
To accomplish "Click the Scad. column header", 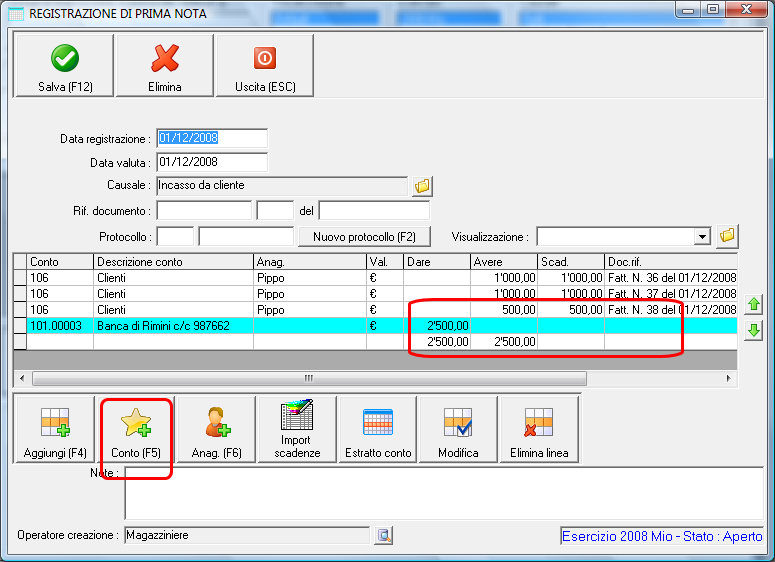I will [x=571, y=261].
